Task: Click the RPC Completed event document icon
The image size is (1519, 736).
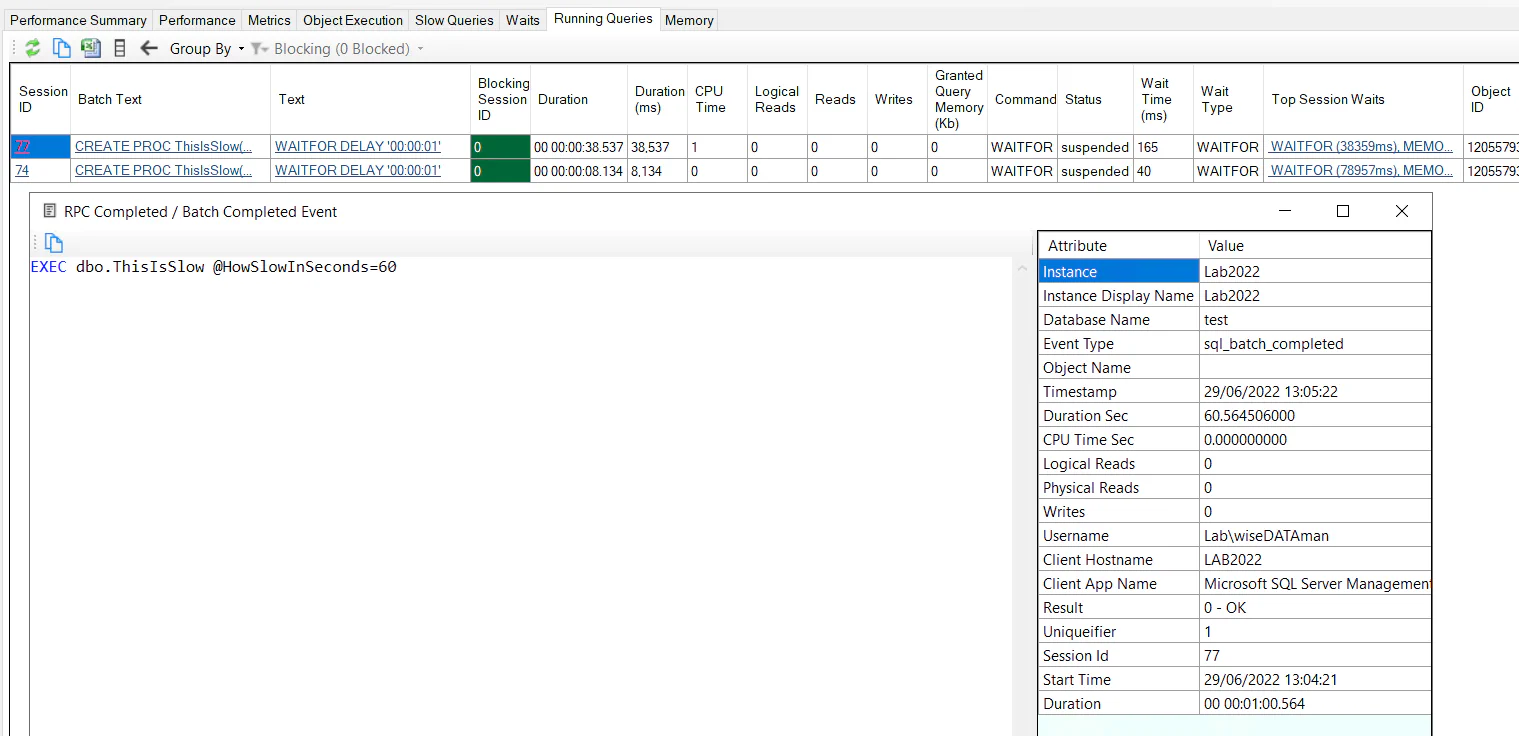Action: click(x=49, y=210)
